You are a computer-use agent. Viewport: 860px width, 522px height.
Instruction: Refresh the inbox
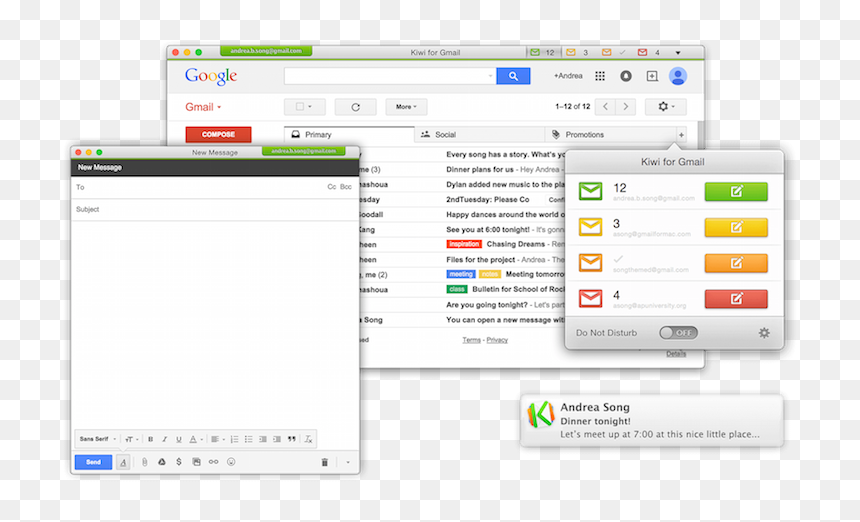pyautogui.click(x=355, y=107)
